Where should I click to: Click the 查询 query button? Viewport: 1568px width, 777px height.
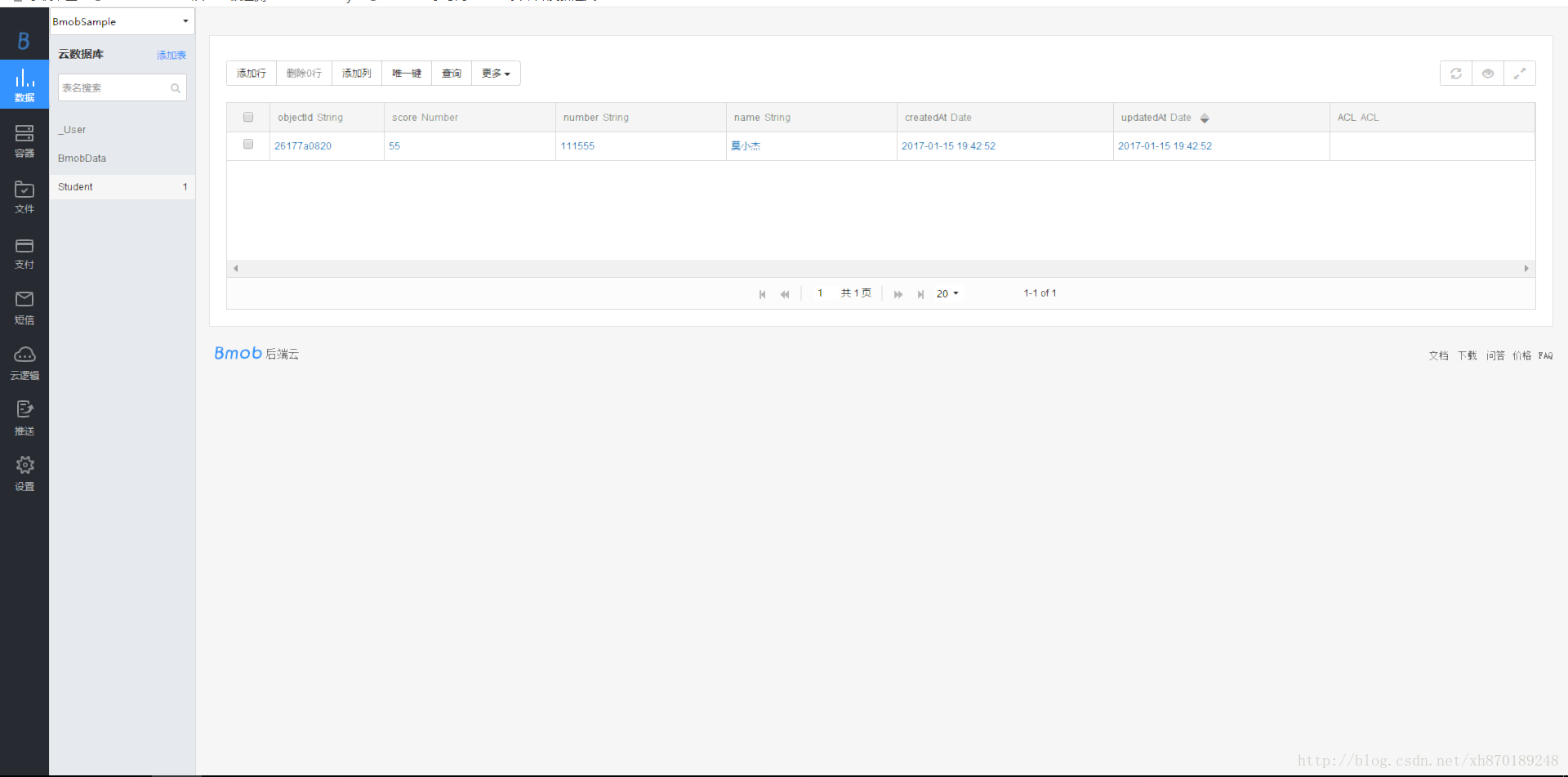[x=452, y=74]
